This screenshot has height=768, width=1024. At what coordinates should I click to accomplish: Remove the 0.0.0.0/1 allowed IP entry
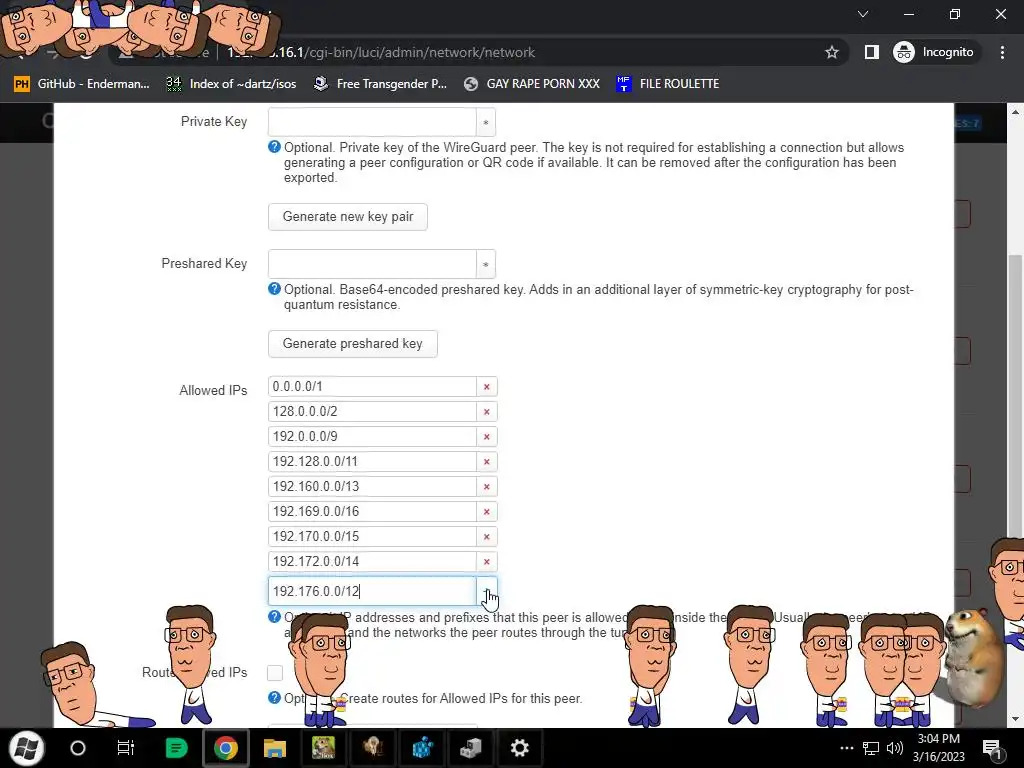tap(487, 387)
